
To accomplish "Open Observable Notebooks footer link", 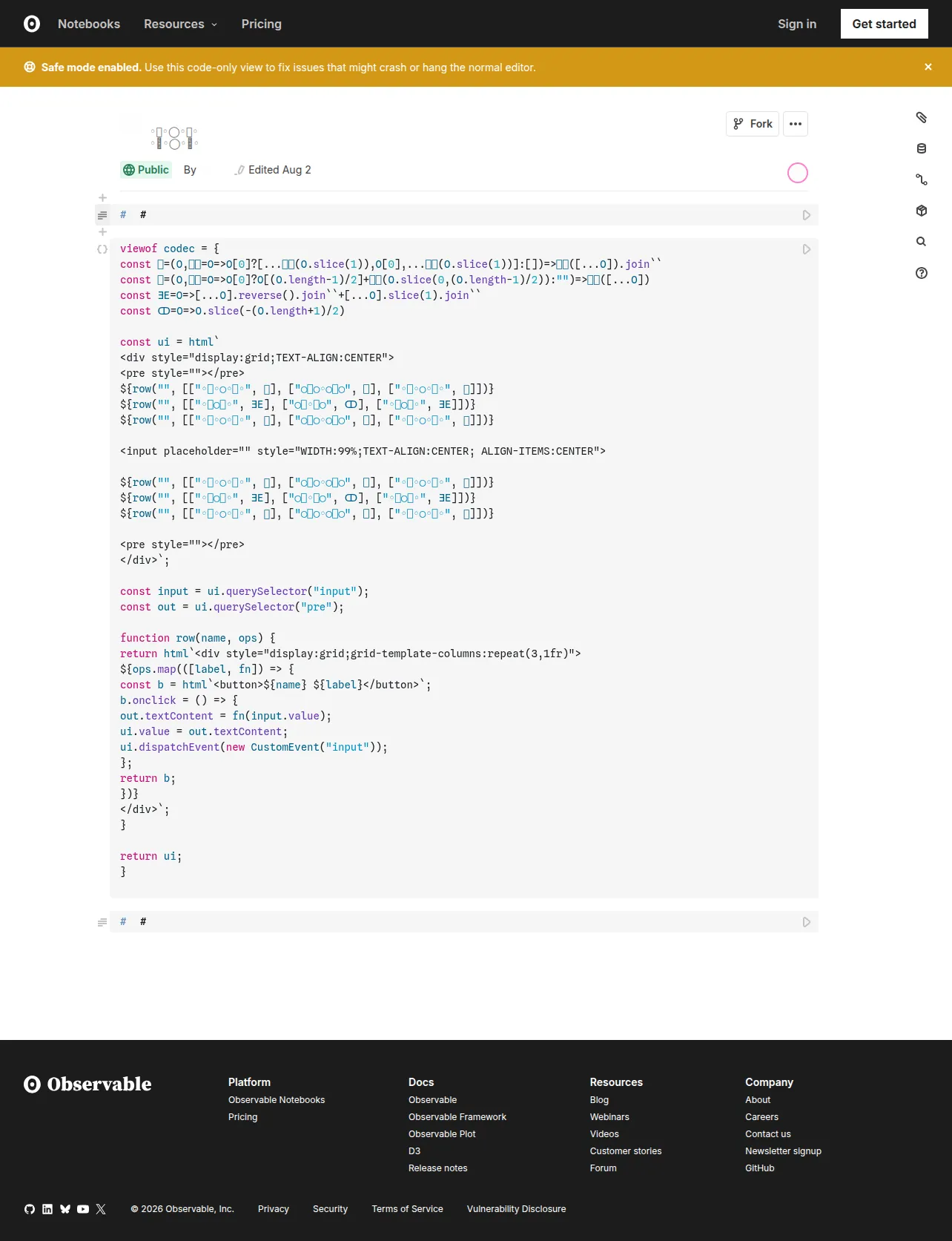I will 277,1100.
